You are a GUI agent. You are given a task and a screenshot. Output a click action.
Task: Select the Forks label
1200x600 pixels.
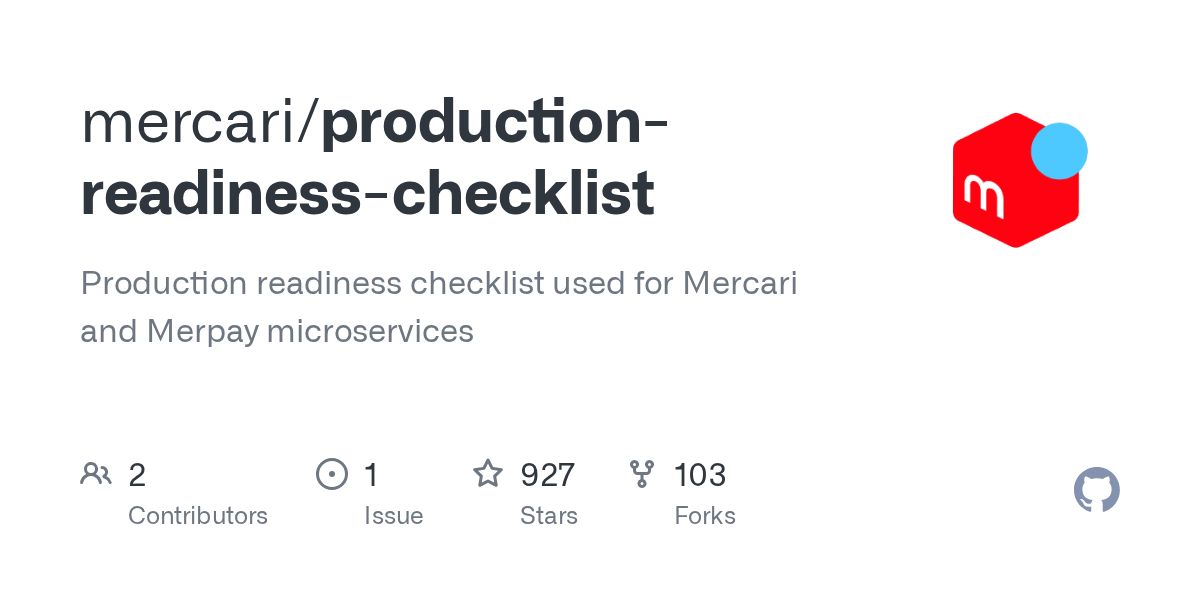pyautogui.click(x=705, y=516)
